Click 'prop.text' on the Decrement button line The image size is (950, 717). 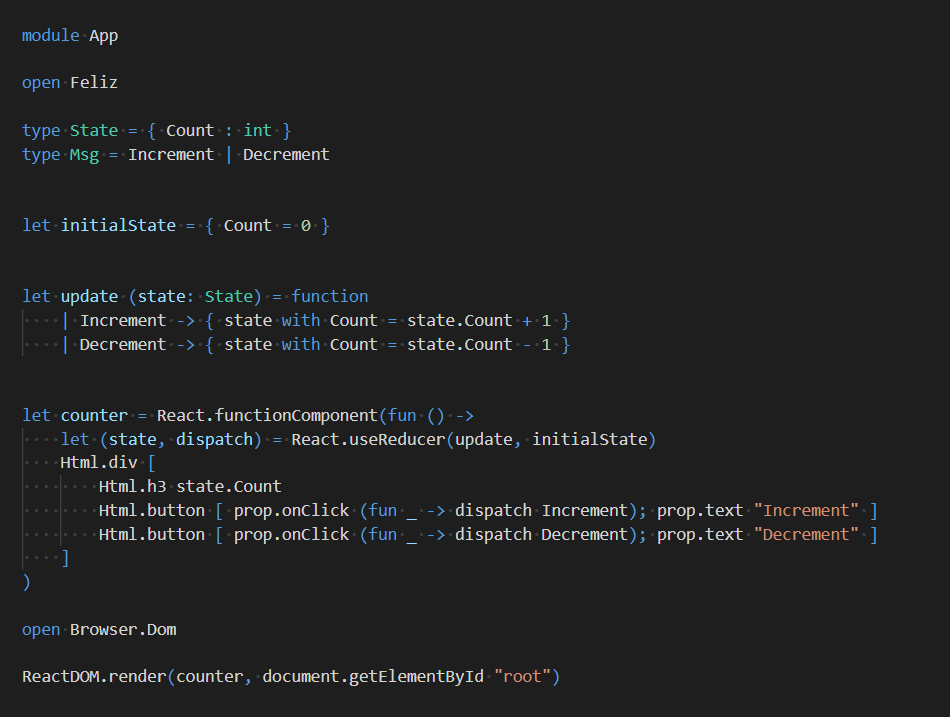coord(700,535)
